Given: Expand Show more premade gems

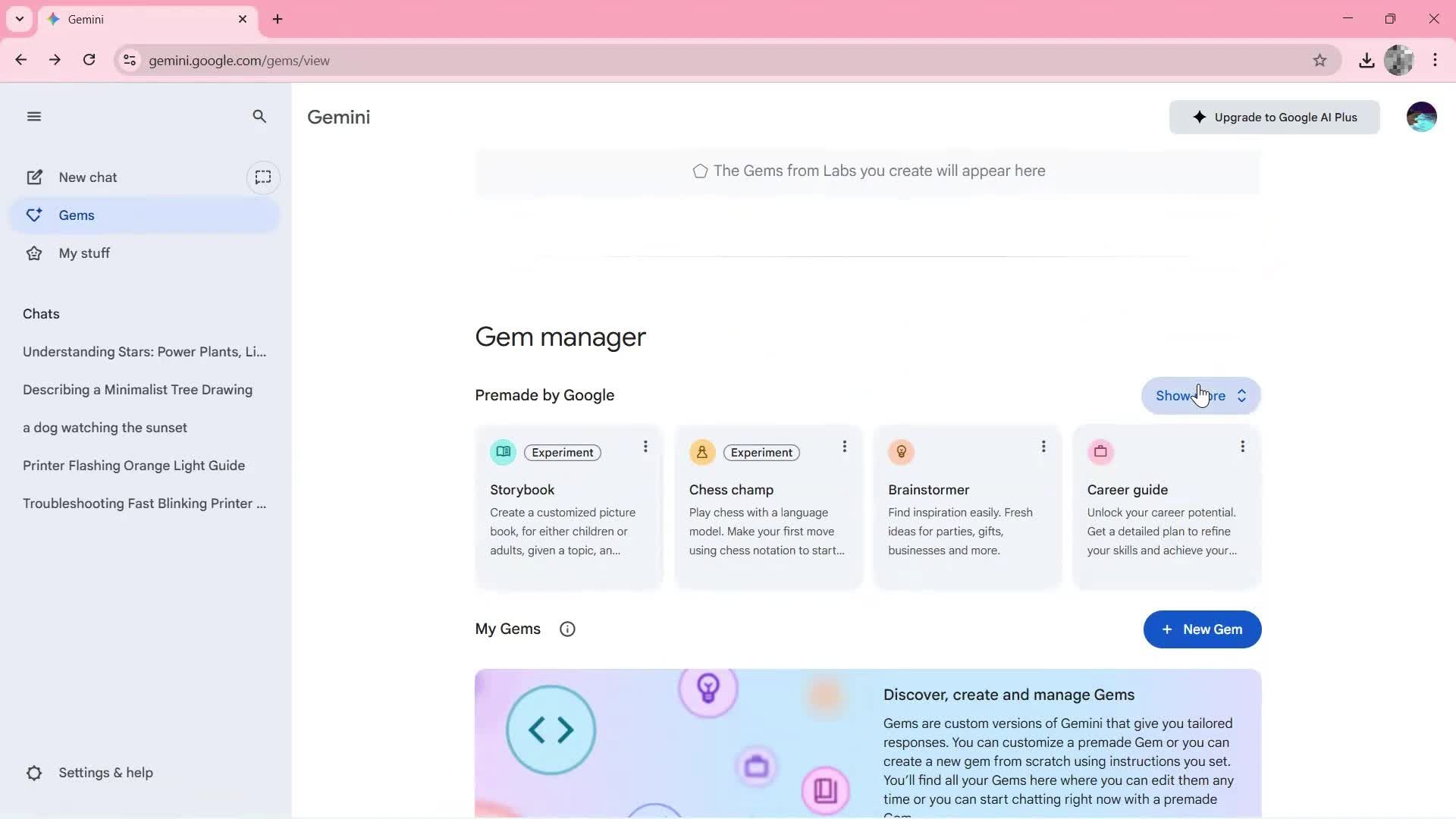Looking at the screenshot, I should [x=1200, y=396].
